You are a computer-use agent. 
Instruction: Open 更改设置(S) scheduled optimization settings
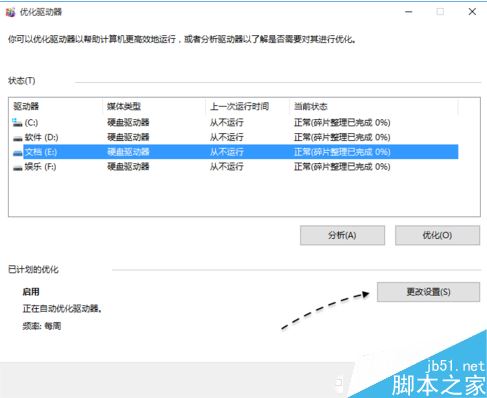pyautogui.click(x=428, y=292)
